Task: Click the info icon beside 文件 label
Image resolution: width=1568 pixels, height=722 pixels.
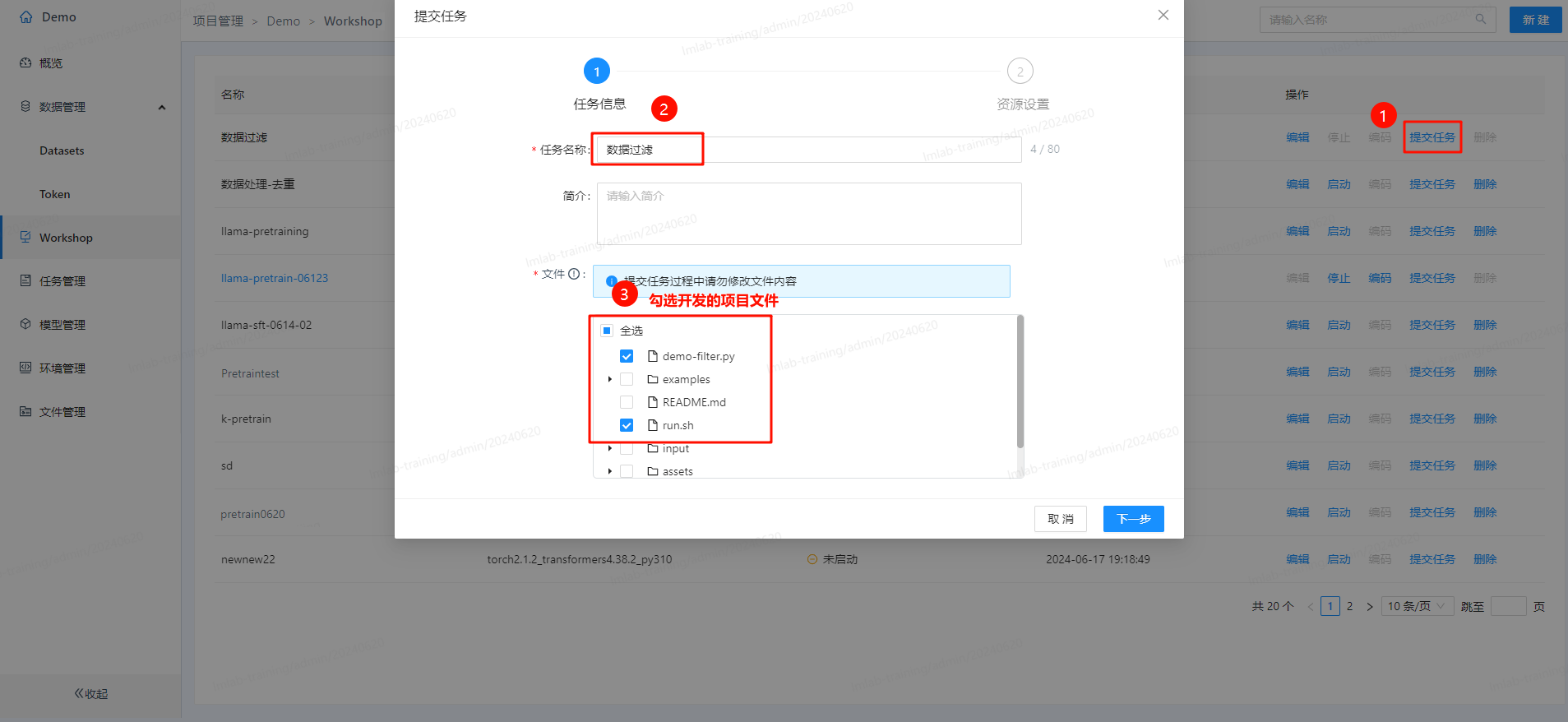Action: click(574, 275)
